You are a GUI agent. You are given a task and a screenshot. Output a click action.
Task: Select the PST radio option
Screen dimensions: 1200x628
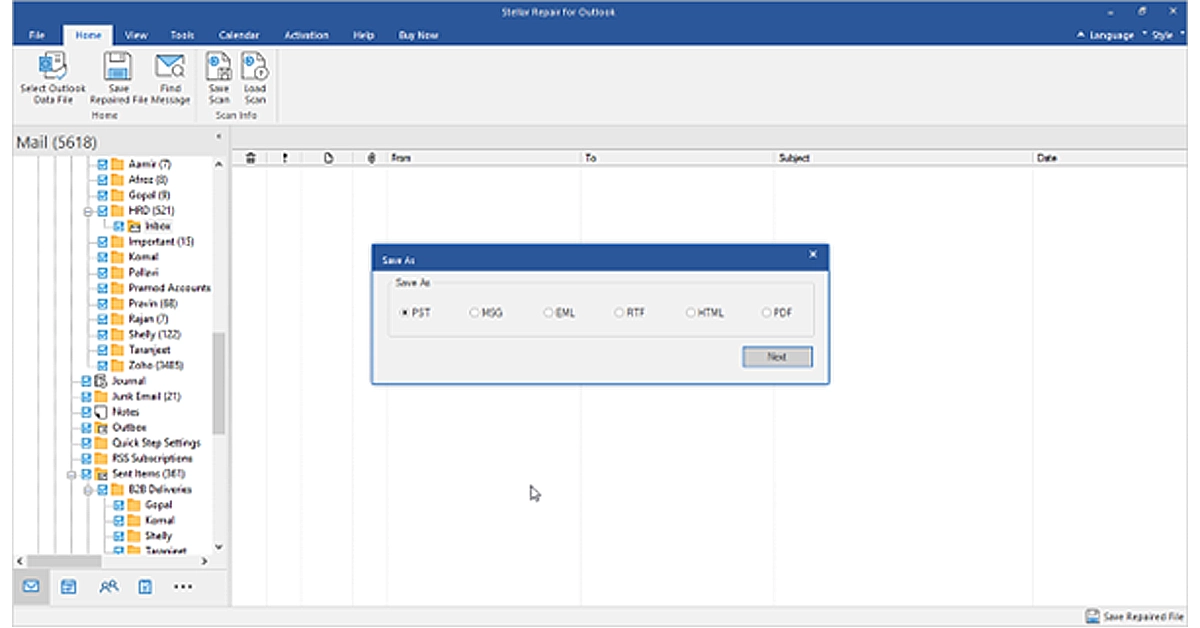point(416,313)
